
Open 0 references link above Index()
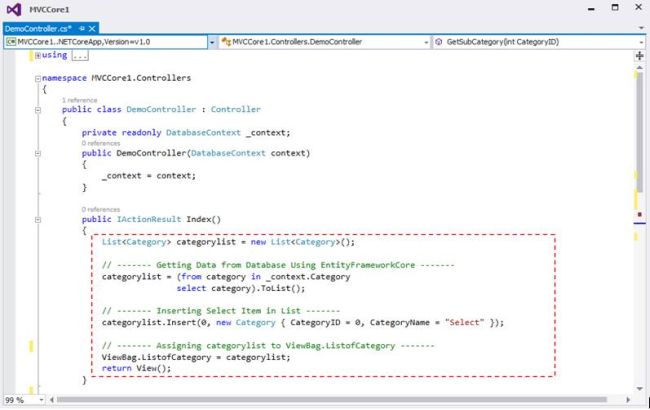pyautogui.click(x=101, y=209)
